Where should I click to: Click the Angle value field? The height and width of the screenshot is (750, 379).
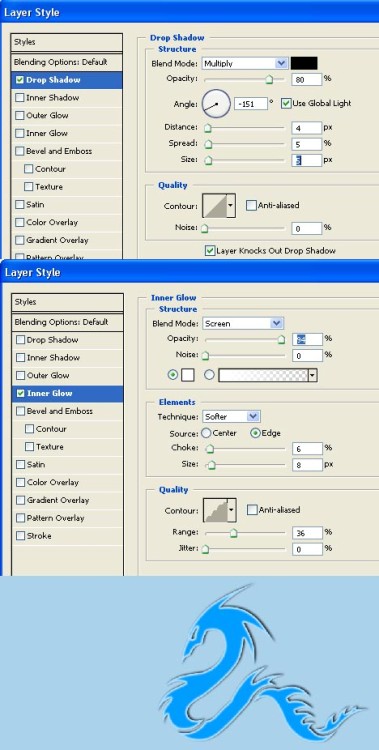coord(251,103)
